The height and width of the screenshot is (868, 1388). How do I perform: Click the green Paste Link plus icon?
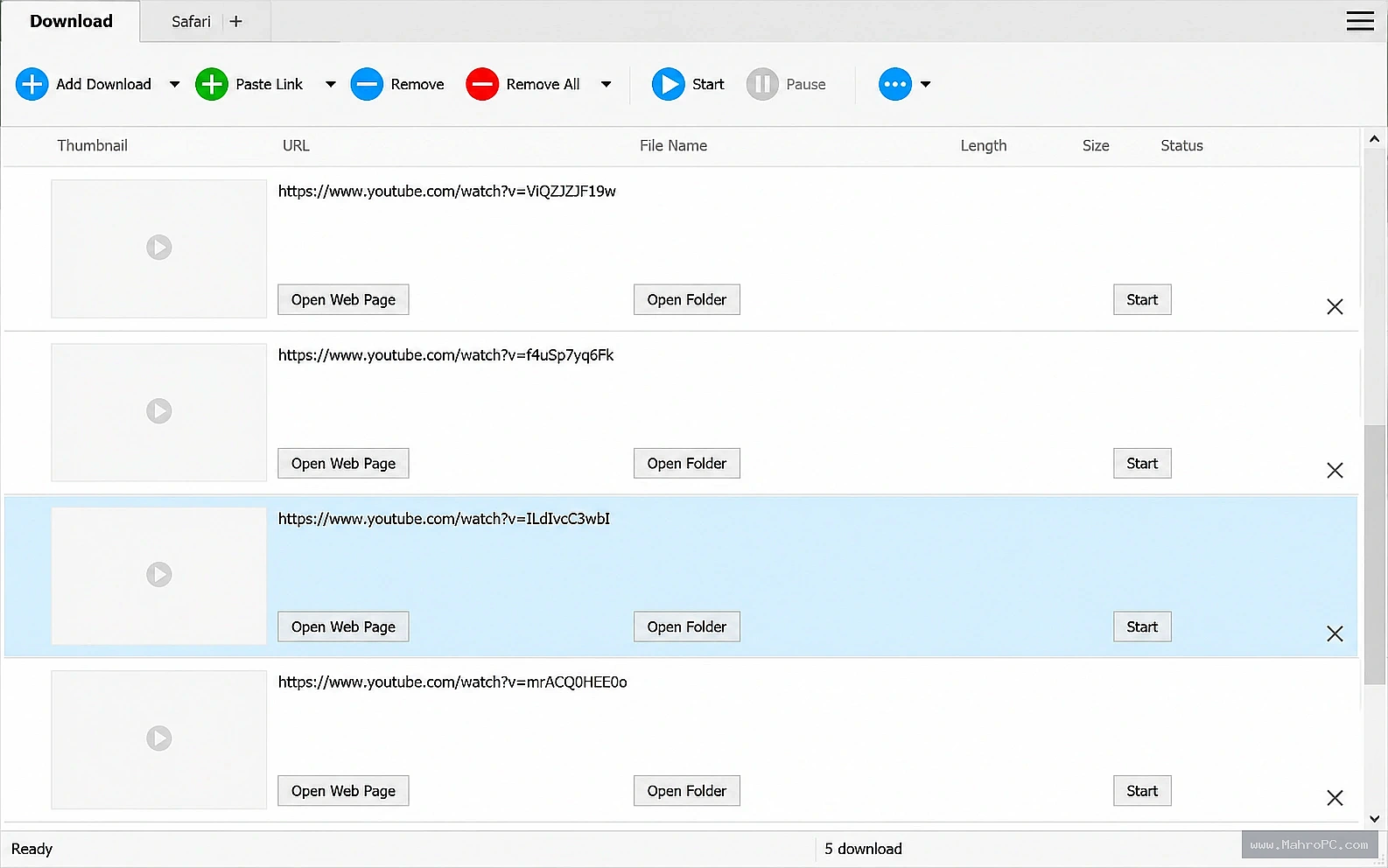point(212,85)
